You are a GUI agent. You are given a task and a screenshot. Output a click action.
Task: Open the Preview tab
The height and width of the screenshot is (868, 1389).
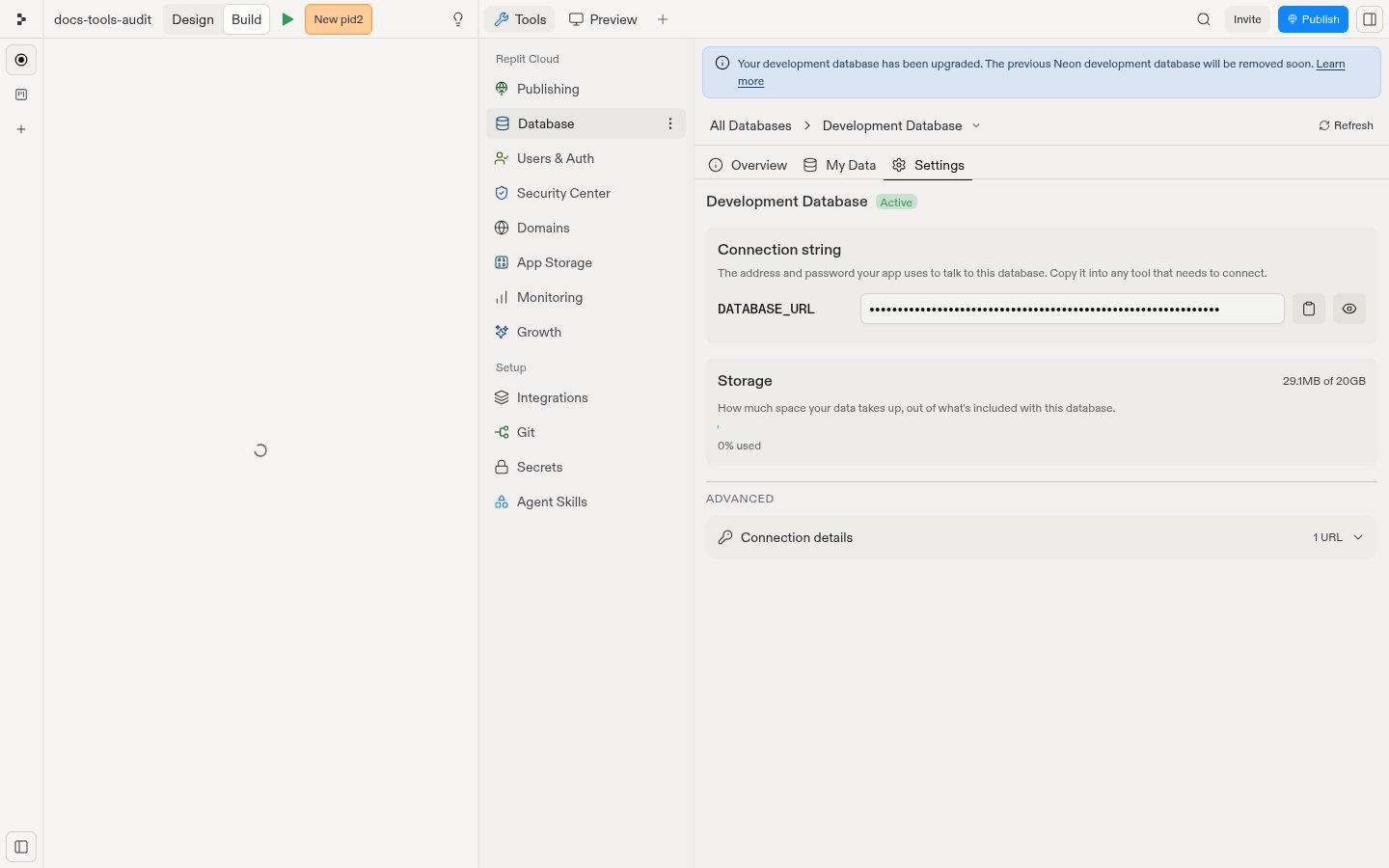(603, 19)
